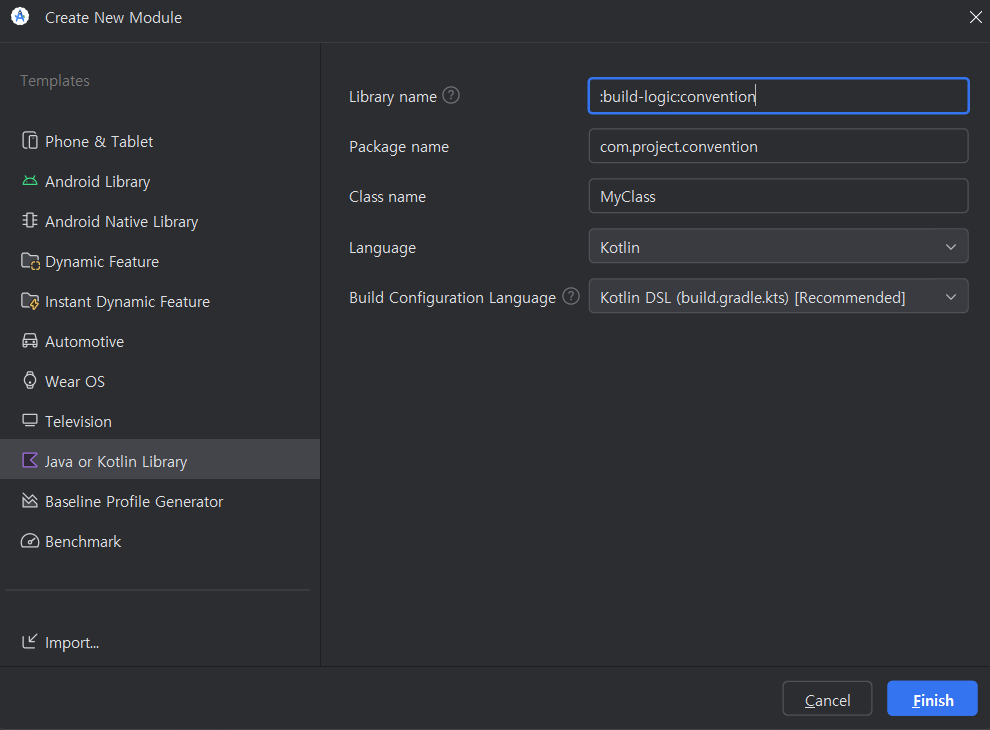Image resolution: width=990 pixels, height=730 pixels.
Task: Select the Dynamic Feature template
Action: pos(160,261)
